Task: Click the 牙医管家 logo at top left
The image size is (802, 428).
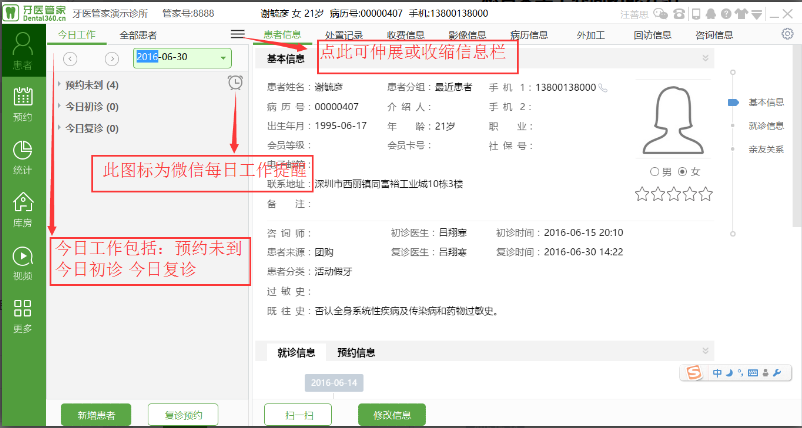Action: (x=35, y=12)
